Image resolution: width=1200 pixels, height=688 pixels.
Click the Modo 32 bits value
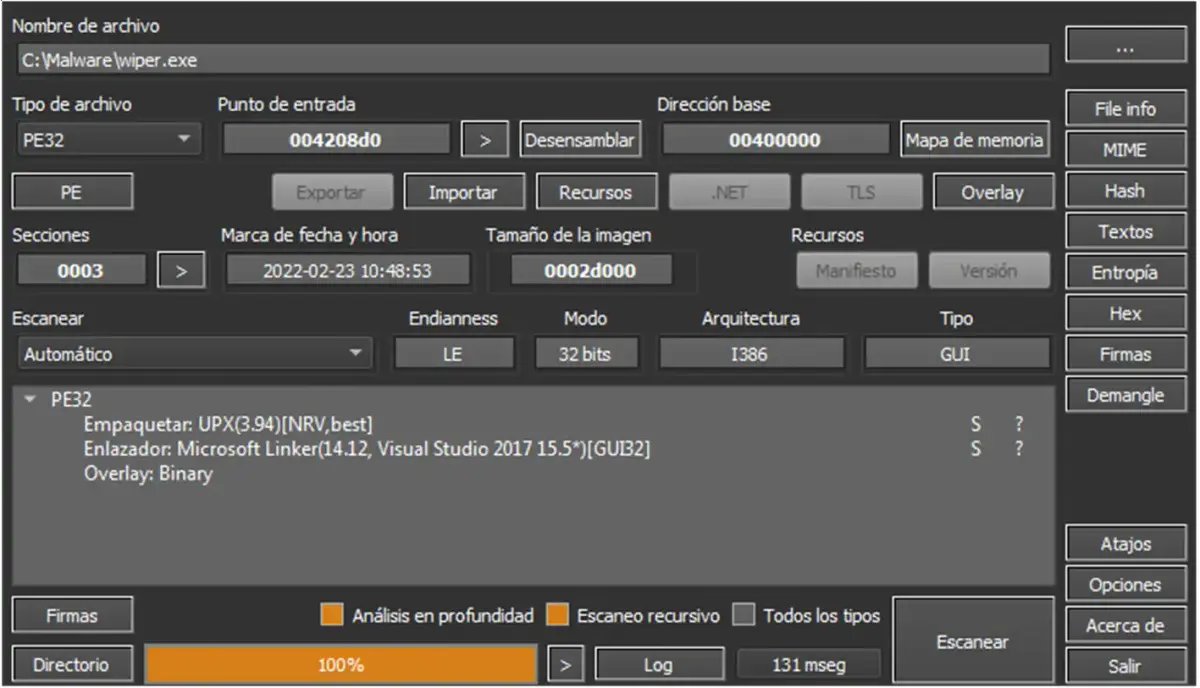[x=585, y=354]
